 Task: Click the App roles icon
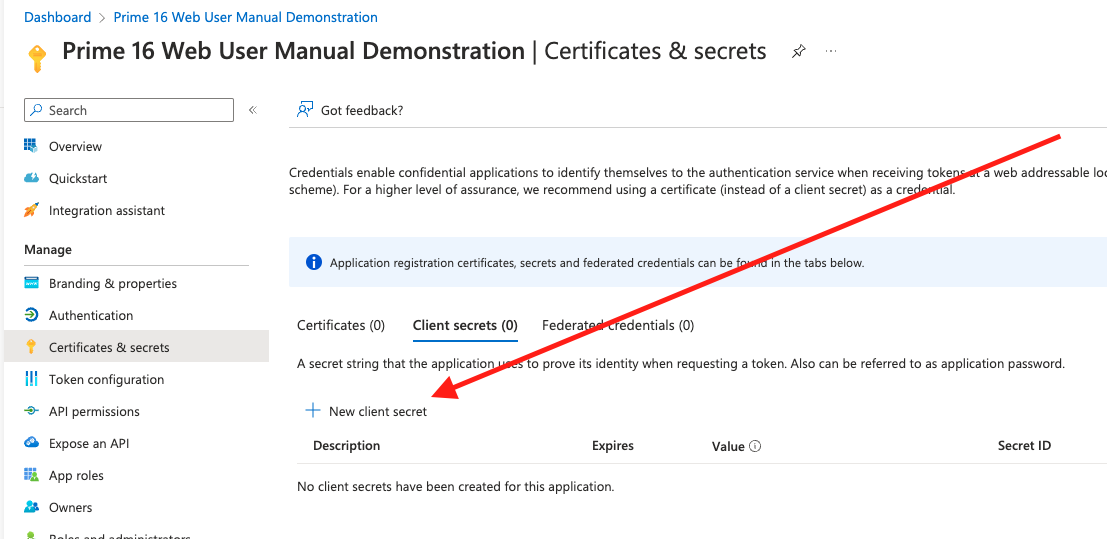click(x=30, y=475)
